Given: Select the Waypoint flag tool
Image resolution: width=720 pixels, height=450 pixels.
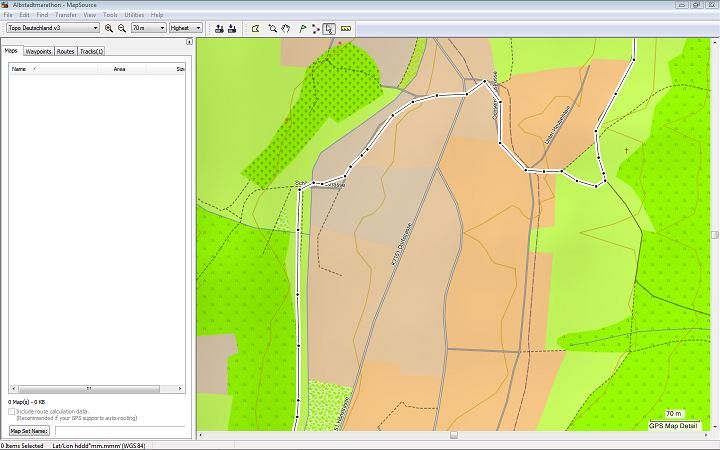Looking at the screenshot, I should point(302,28).
